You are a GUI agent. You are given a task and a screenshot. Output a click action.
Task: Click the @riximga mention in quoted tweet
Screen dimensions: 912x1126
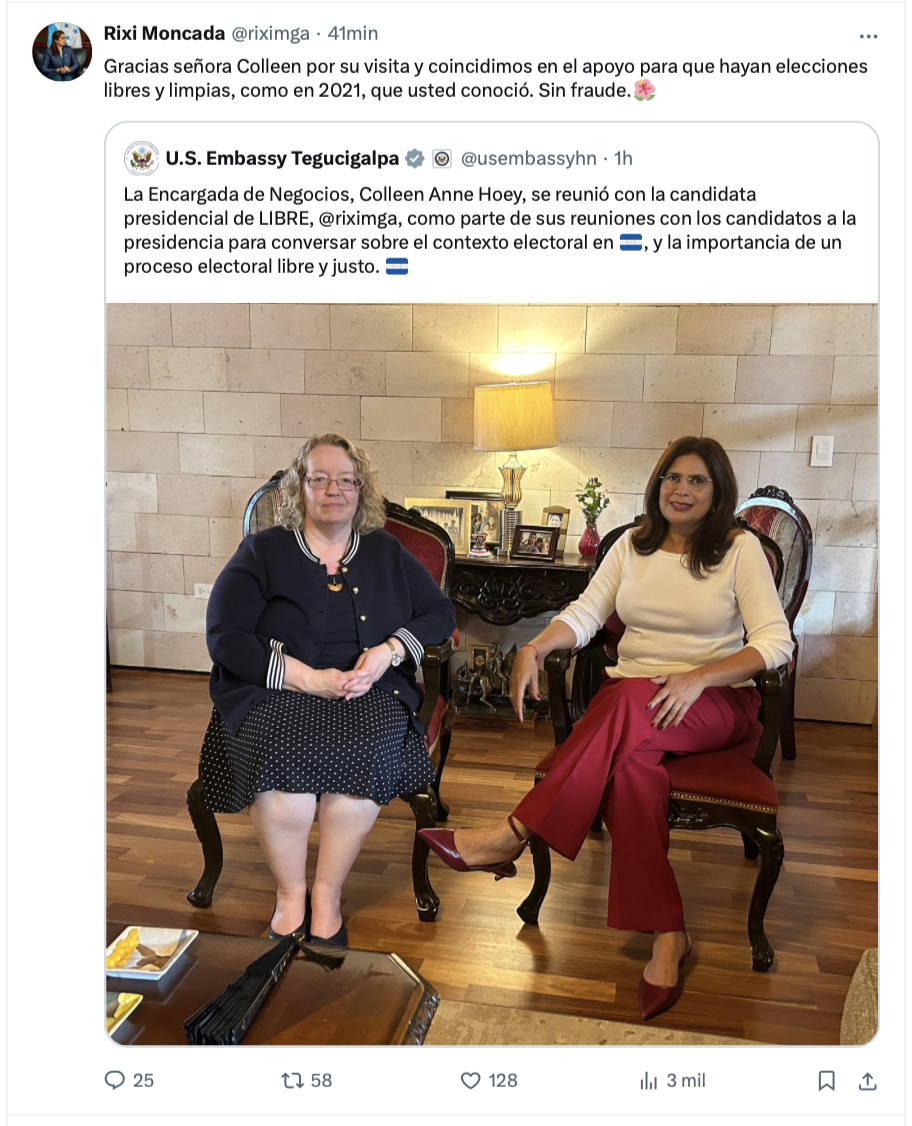[x=358, y=218]
